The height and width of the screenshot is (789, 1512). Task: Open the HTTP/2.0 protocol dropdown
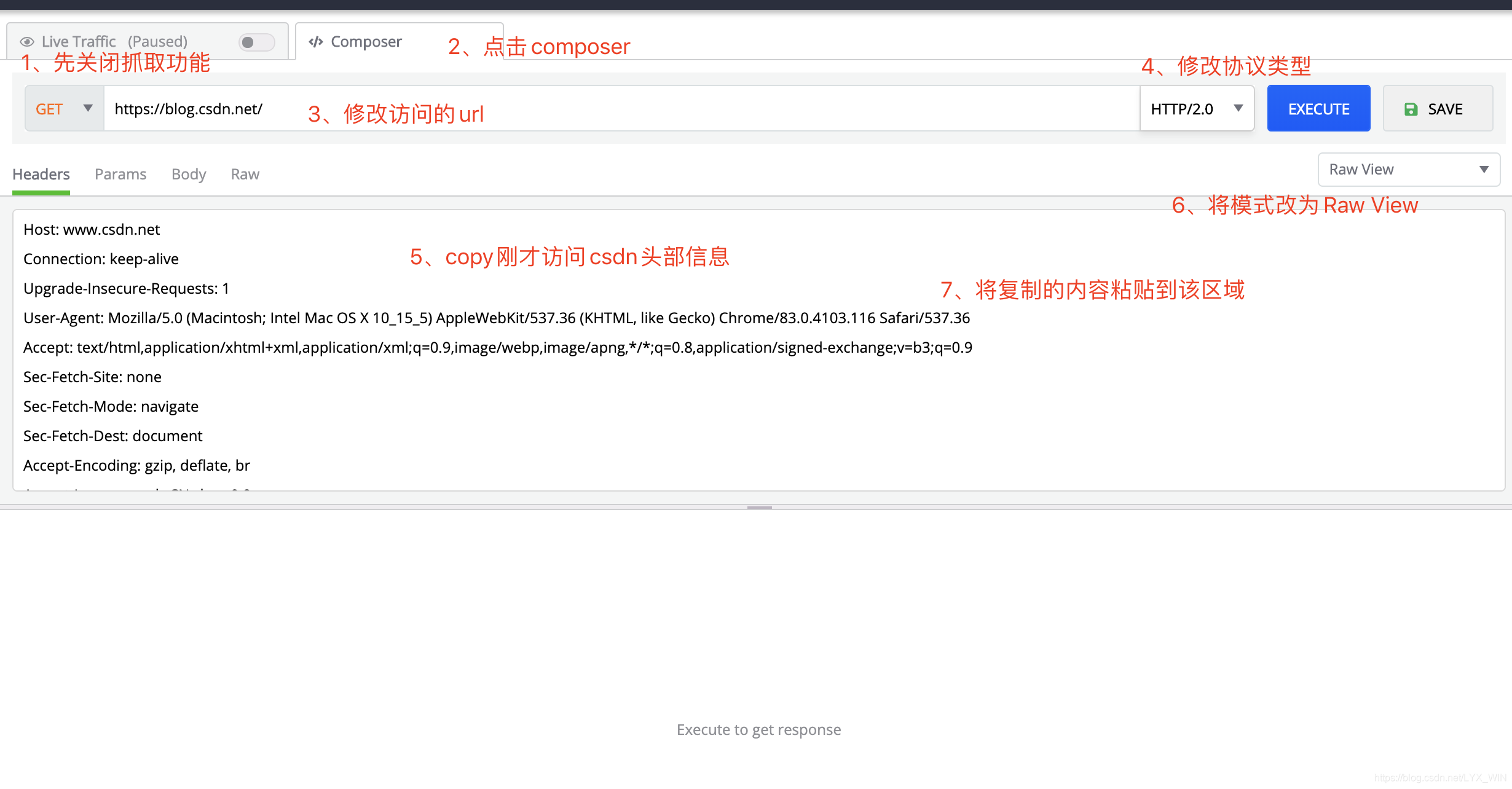click(1197, 109)
